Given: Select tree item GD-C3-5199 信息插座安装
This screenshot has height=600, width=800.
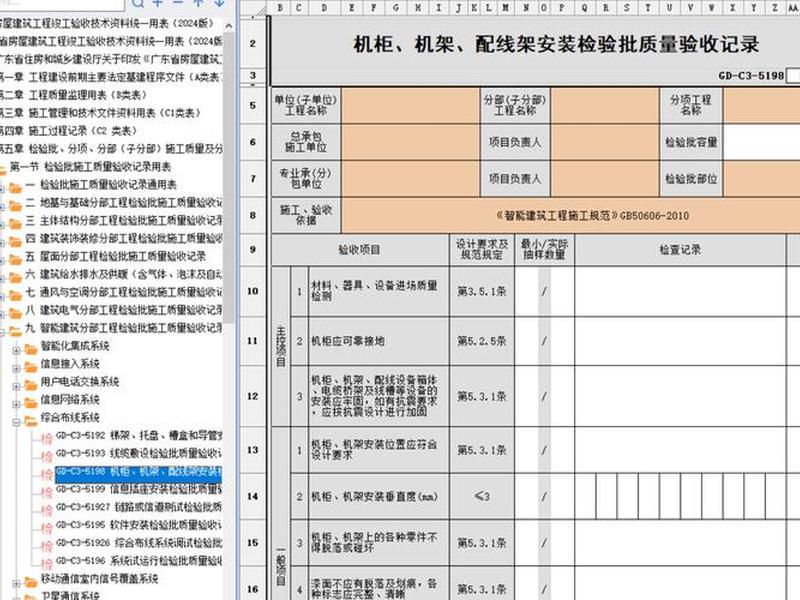Looking at the screenshot, I should pyautogui.click(x=139, y=489).
